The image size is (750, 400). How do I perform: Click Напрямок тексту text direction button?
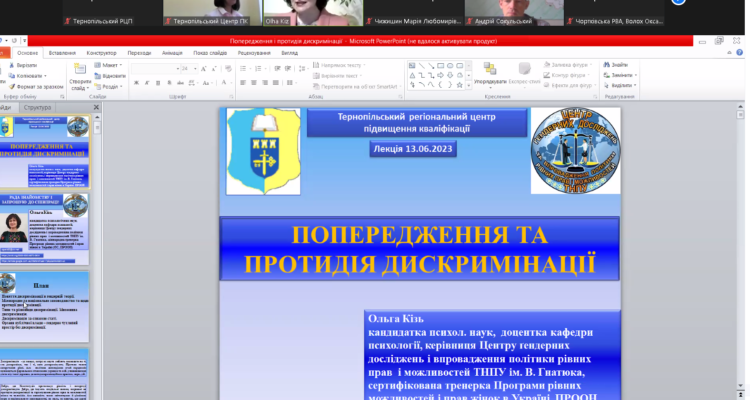339,65
